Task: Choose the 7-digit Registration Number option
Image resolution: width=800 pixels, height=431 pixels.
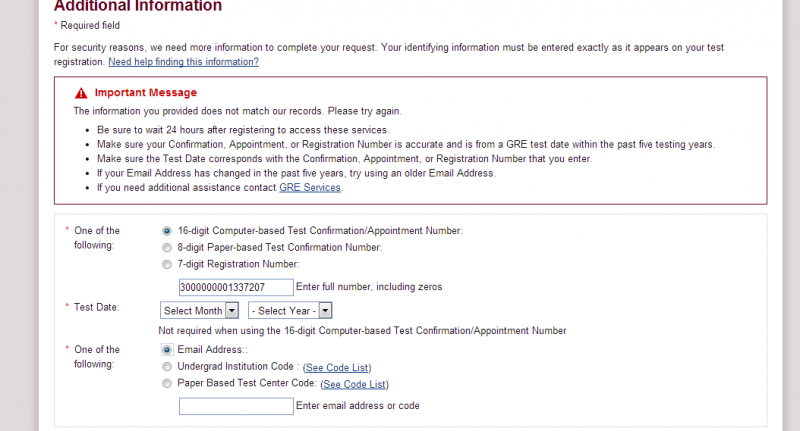Action: 167,264
